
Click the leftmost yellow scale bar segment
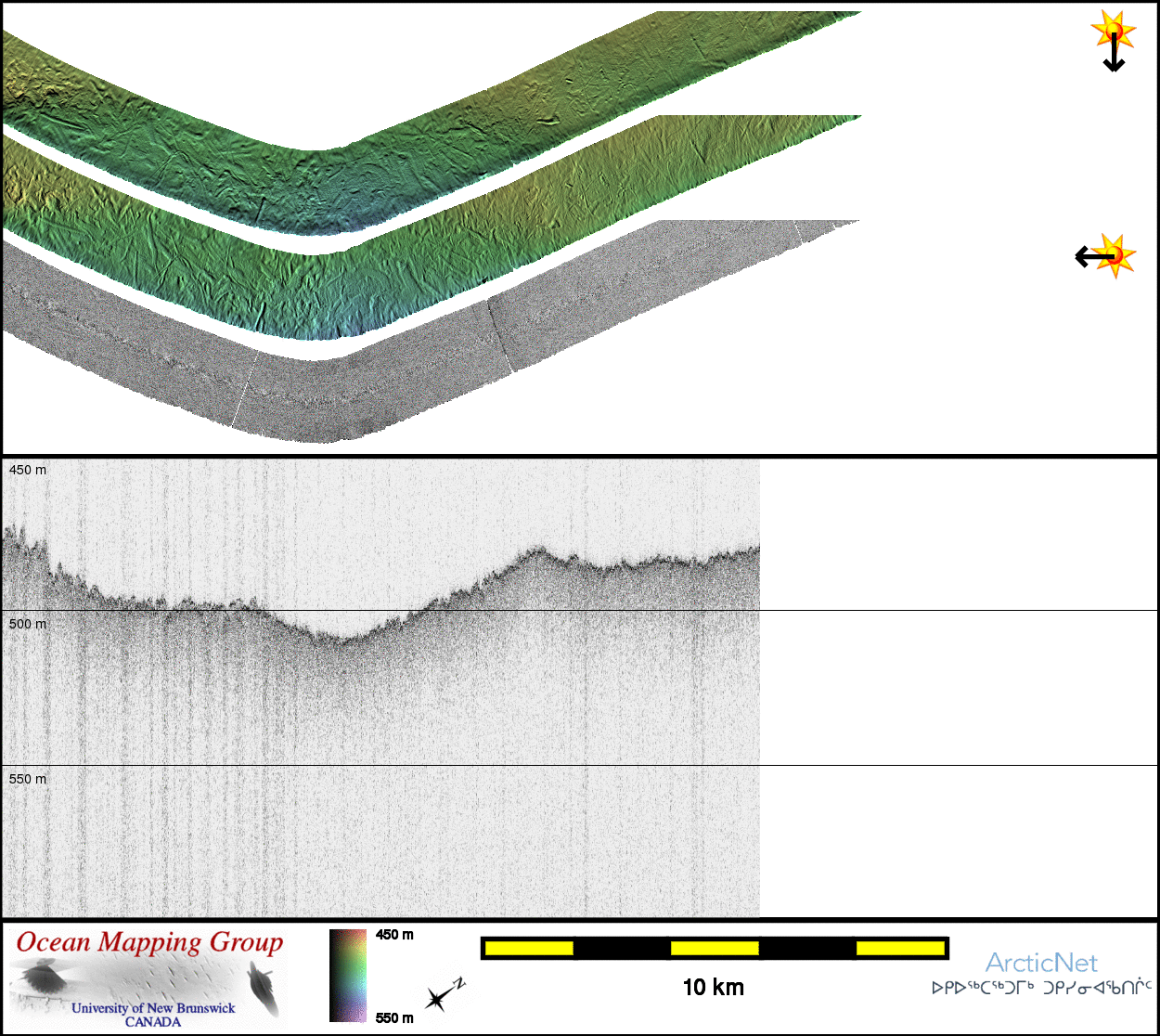pos(529,948)
